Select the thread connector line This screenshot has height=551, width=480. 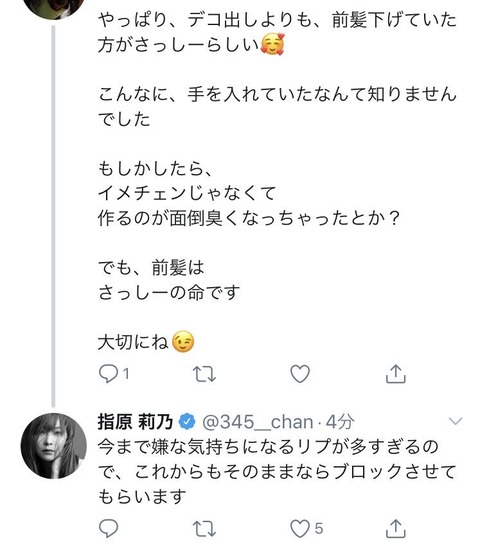point(53,216)
